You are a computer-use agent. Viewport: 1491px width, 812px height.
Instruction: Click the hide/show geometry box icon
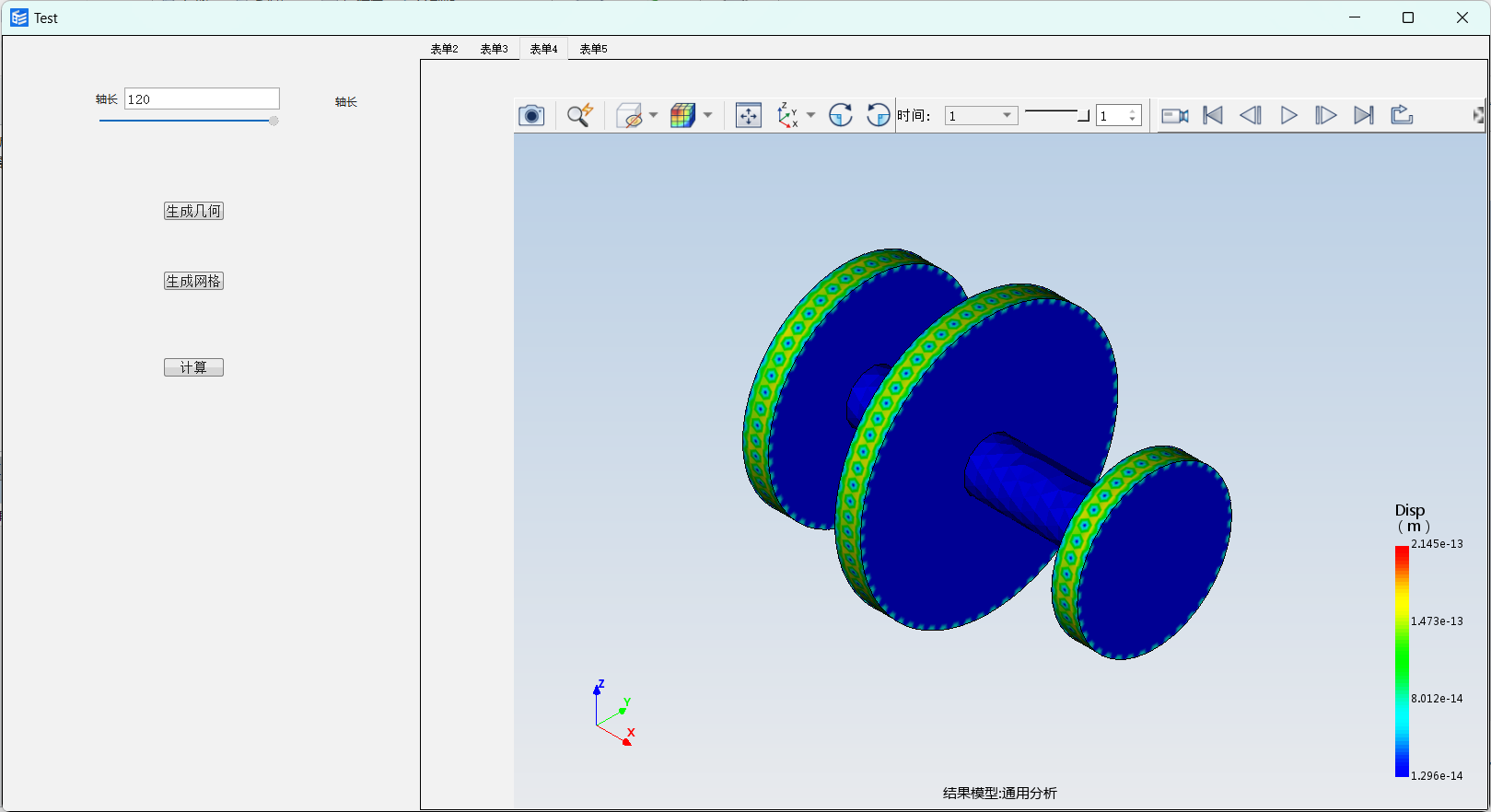pos(629,115)
